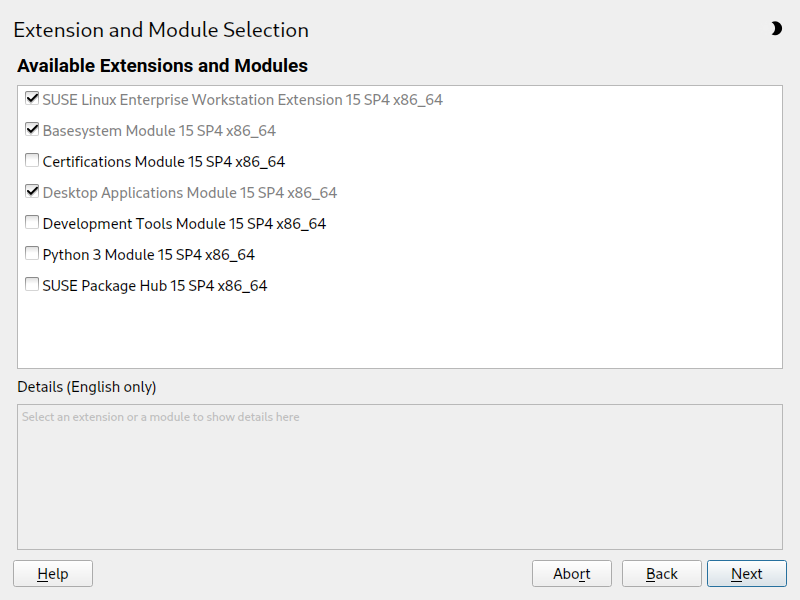The image size is (800, 600).
Task: Enable Development Tools Module checkbox
Action: 32,223
